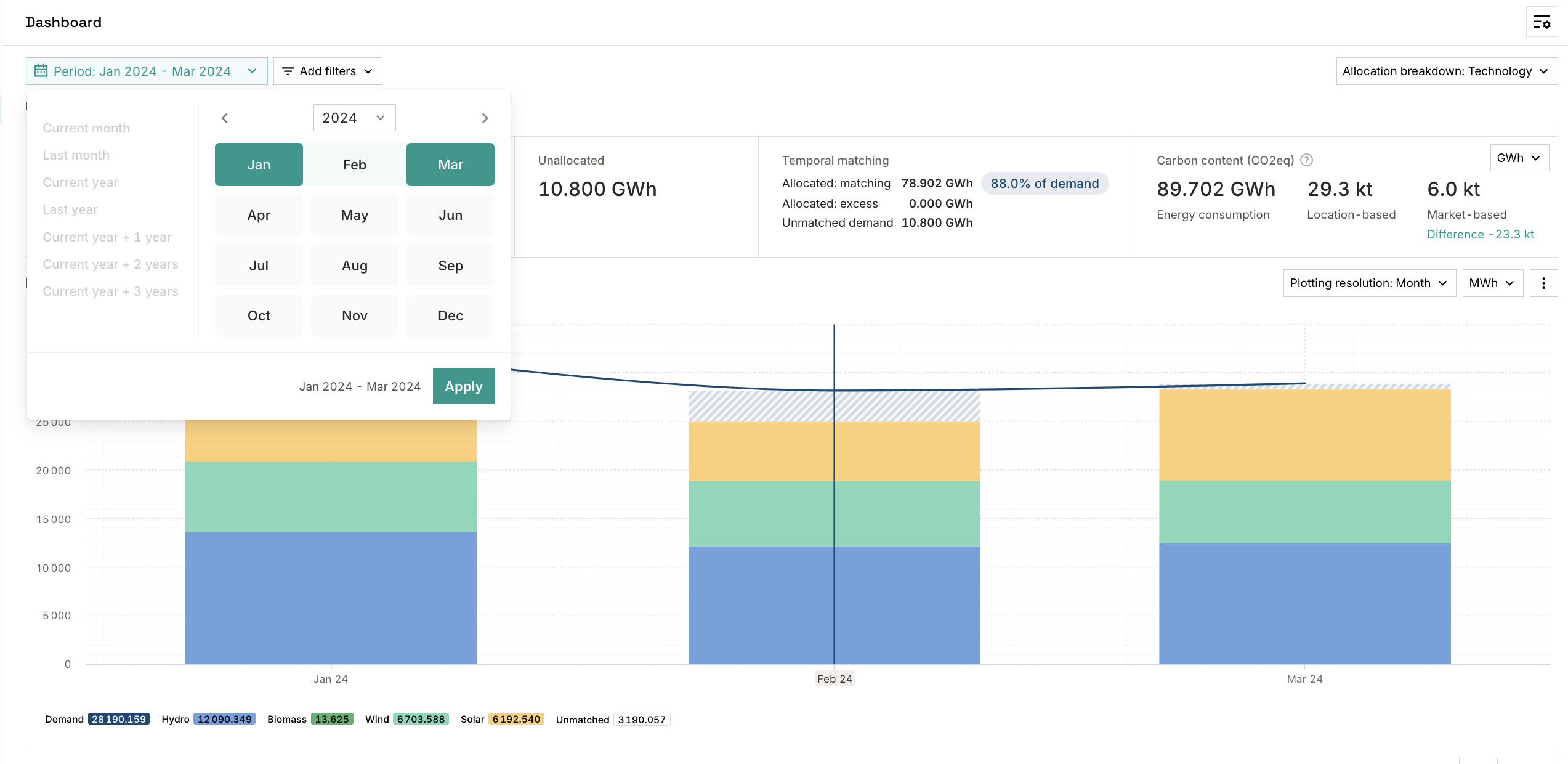Open the 2024 year dropdown
The height and width of the screenshot is (764, 1568).
pos(354,118)
